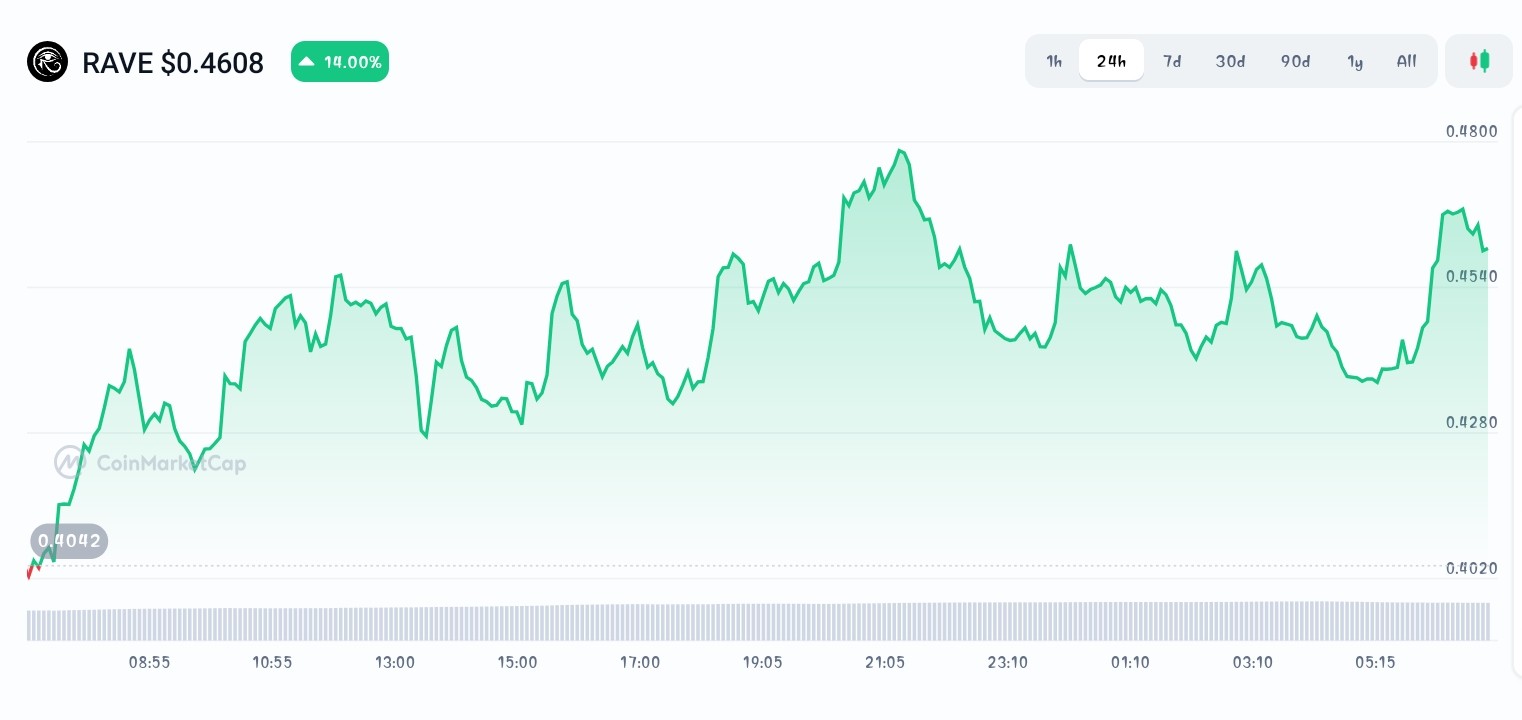1522x720 pixels.
Task: Click the 21:05 time axis label
Action: click(x=885, y=662)
